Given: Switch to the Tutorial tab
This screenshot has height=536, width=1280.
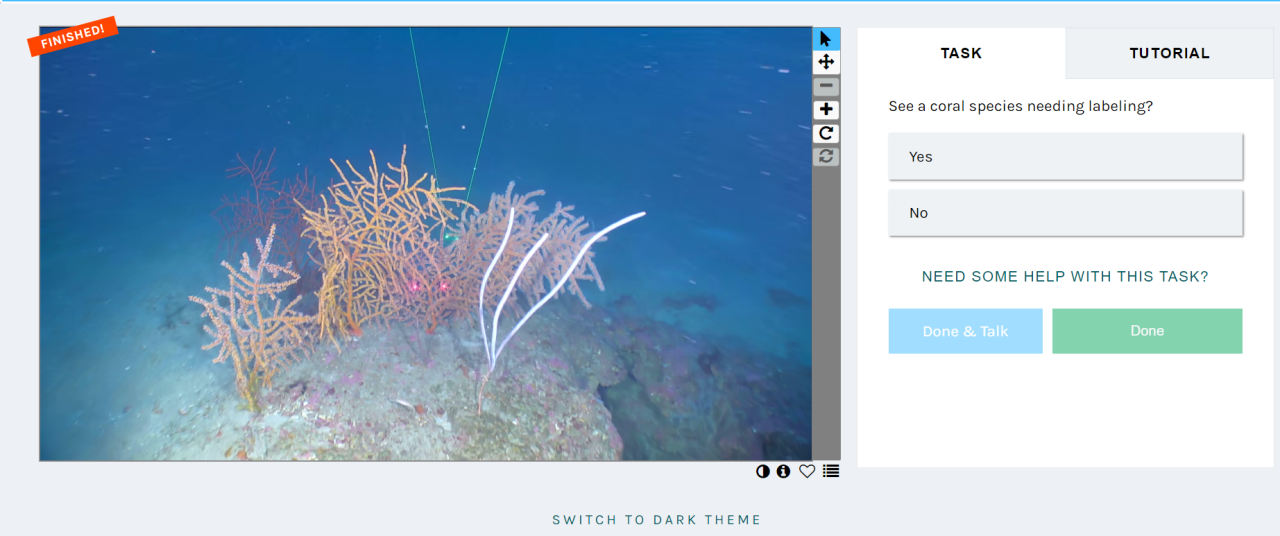Looking at the screenshot, I should [x=1169, y=53].
